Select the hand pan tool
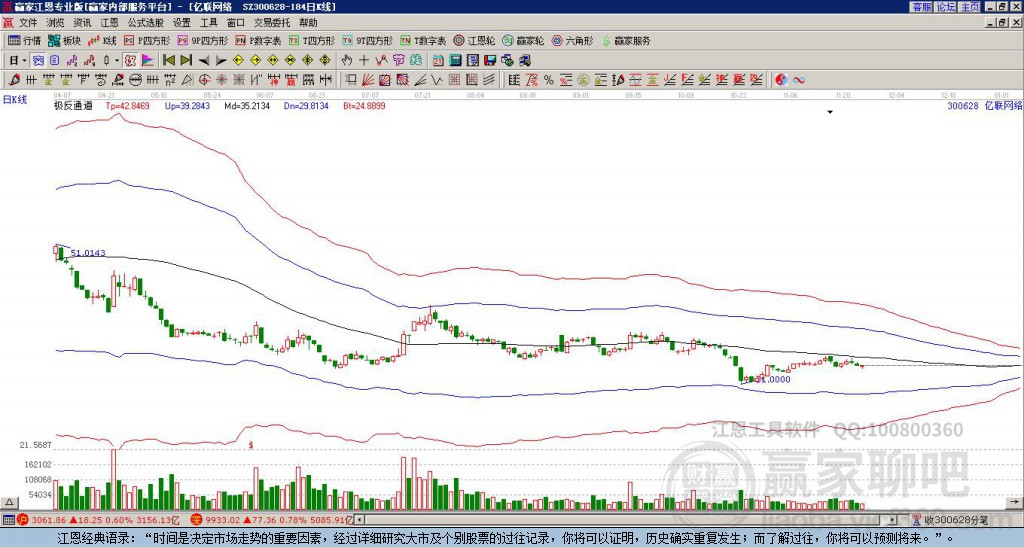This screenshot has width=1024, height=548. (347, 61)
